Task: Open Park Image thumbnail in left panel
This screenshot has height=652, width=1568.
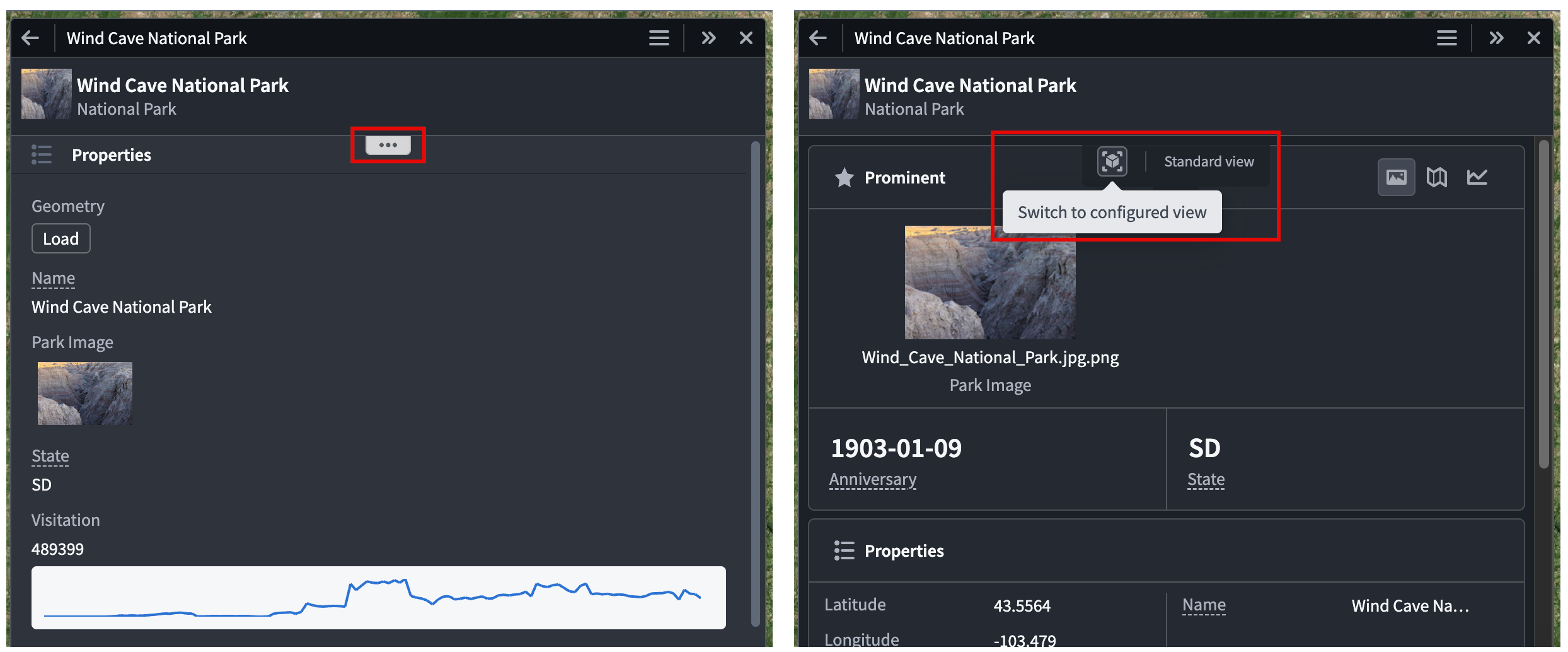Action: [x=85, y=393]
